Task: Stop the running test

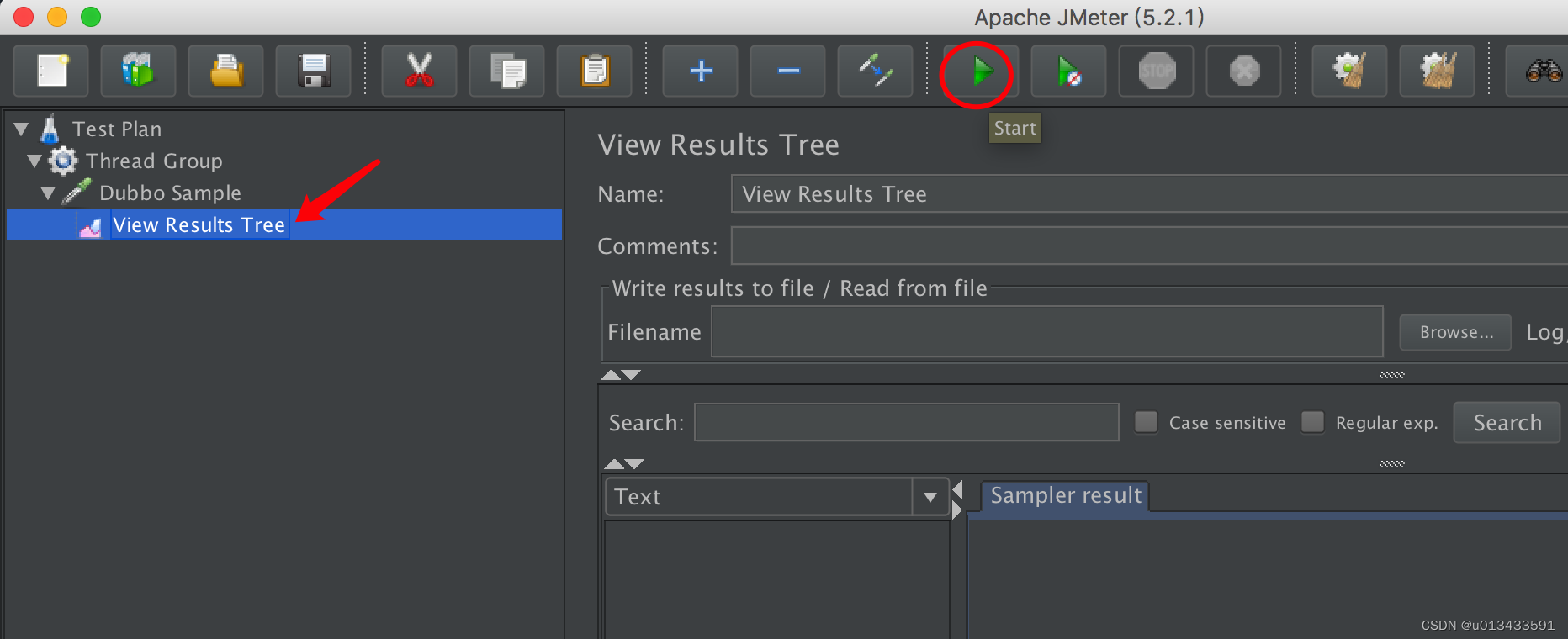Action: 1157,71
